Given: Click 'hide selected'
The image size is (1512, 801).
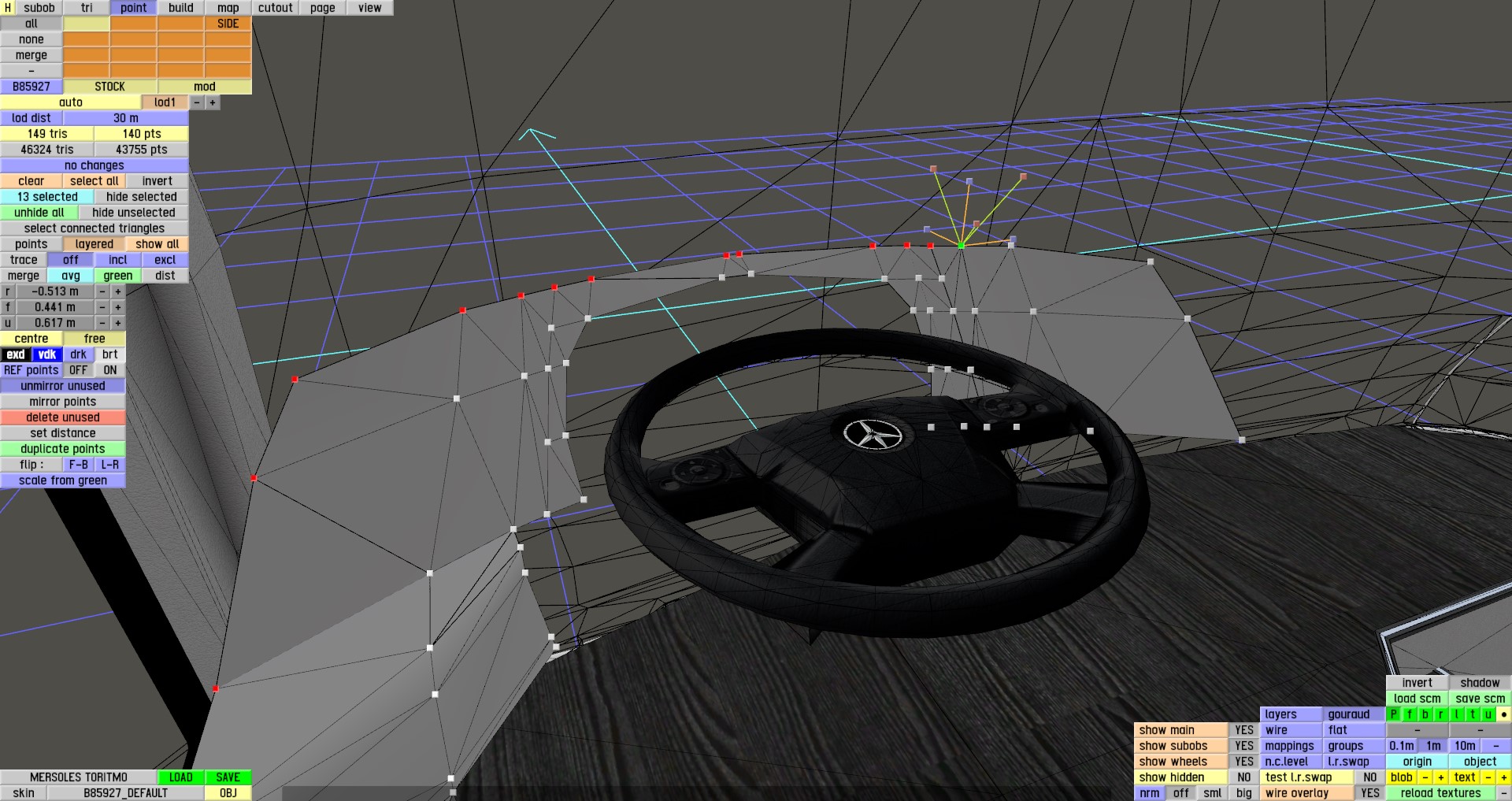Looking at the screenshot, I should tap(142, 197).
